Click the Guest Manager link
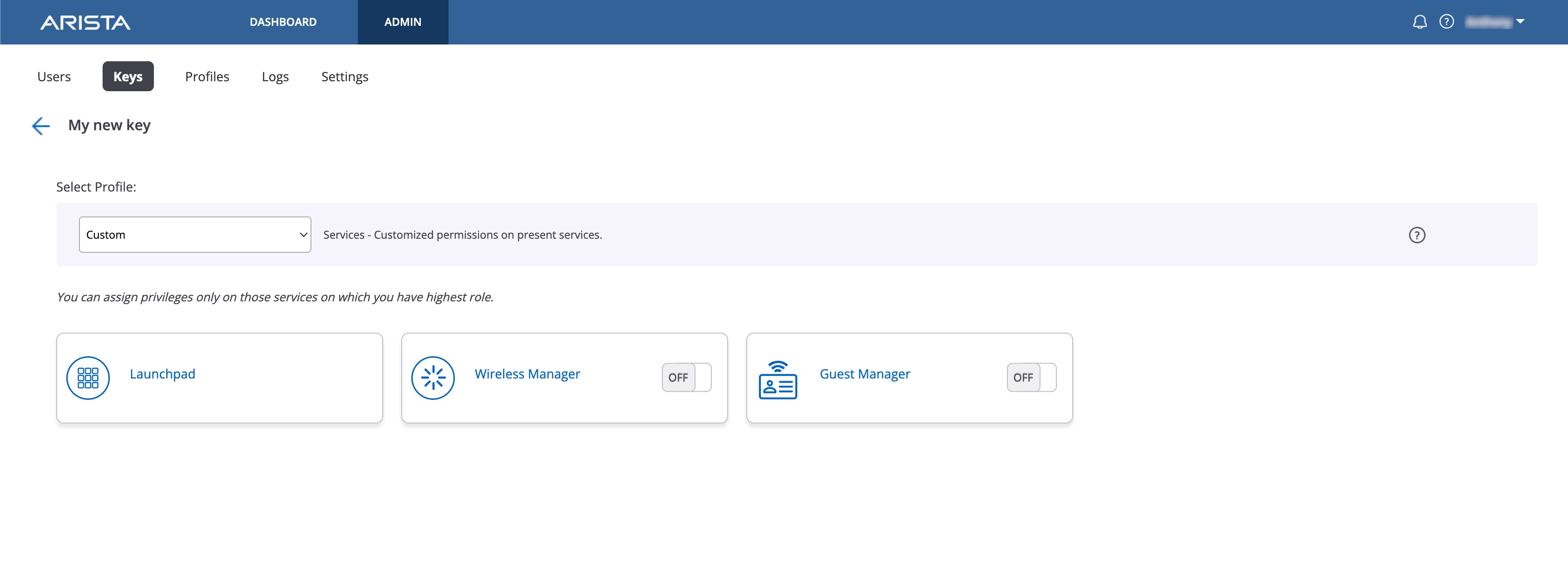This screenshot has height=570, width=1568. (864, 374)
